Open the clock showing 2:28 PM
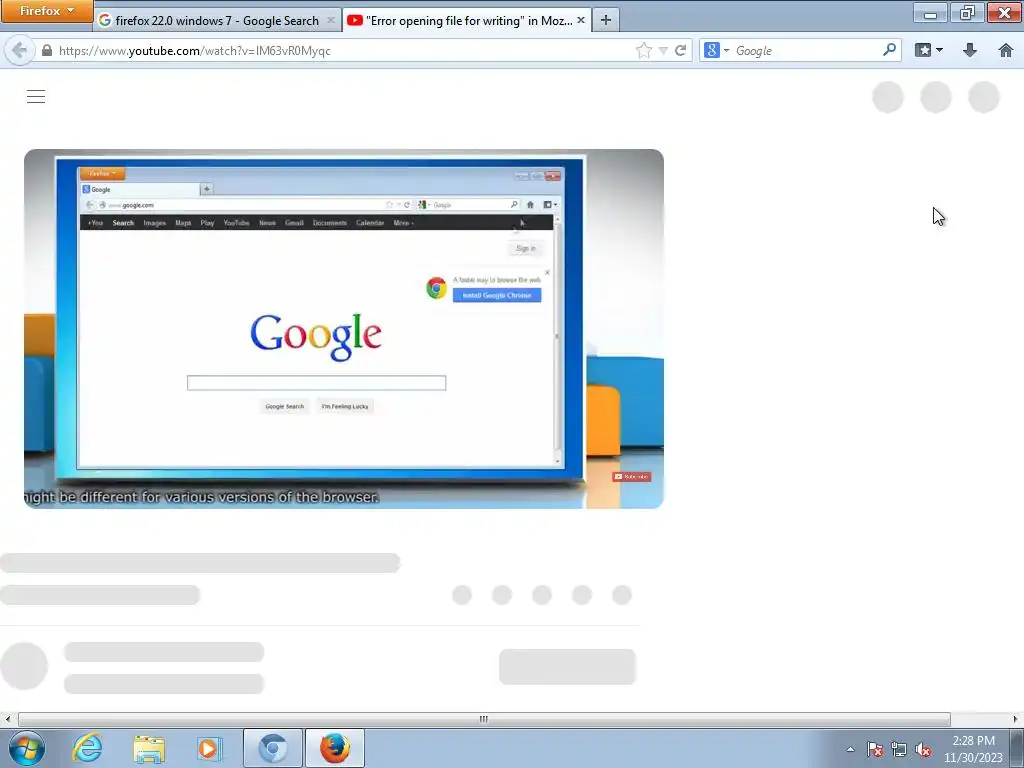The image size is (1024, 768). tap(973, 749)
